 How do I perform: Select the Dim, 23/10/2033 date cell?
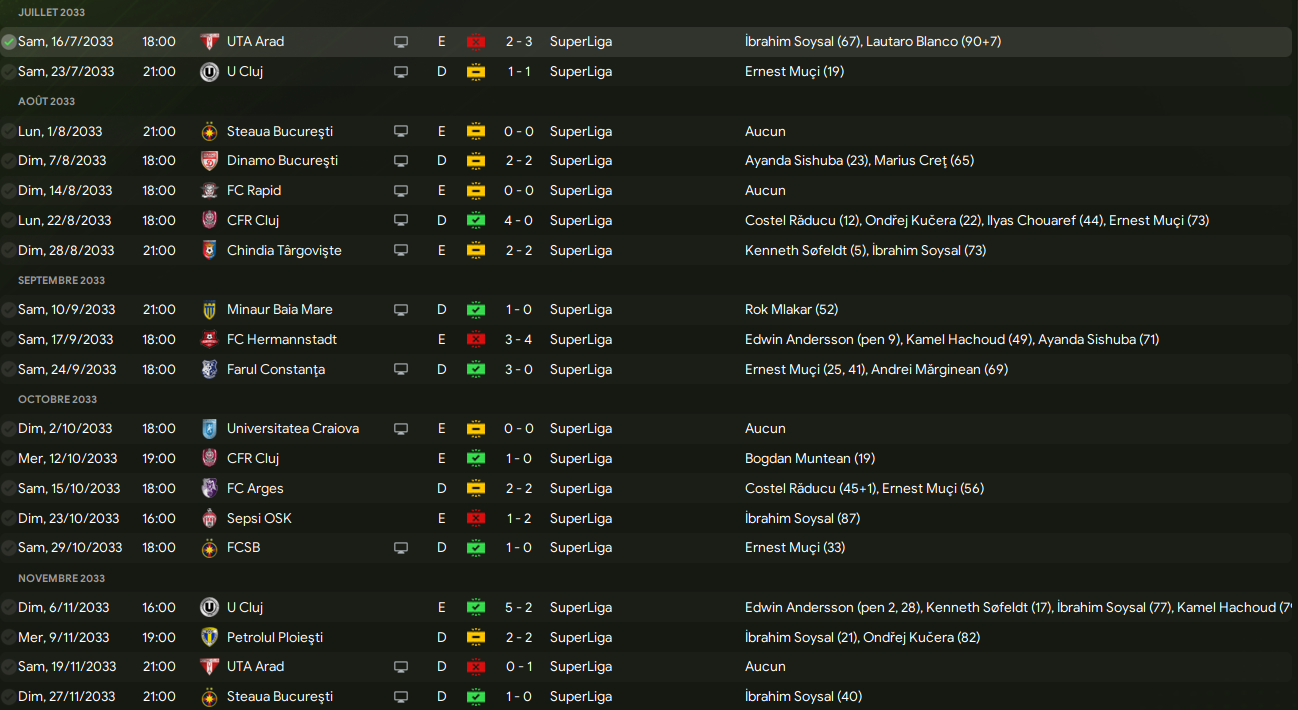pyautogui.click(x=68, y=519)
